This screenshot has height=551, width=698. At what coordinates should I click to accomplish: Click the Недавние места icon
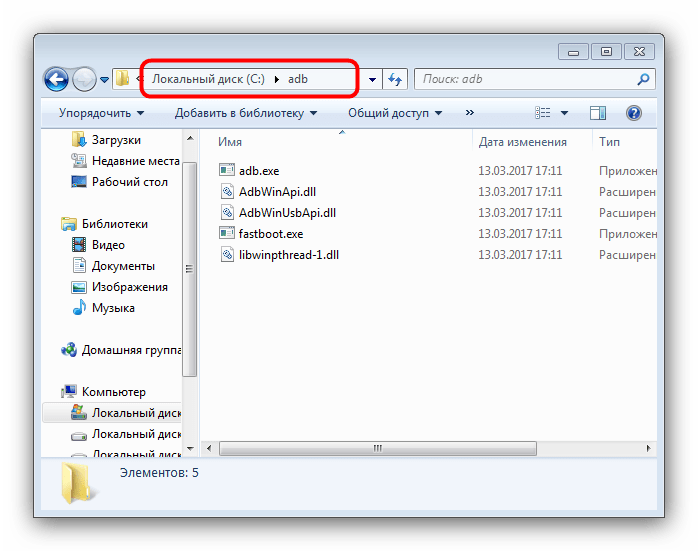(x=79, y=160)
